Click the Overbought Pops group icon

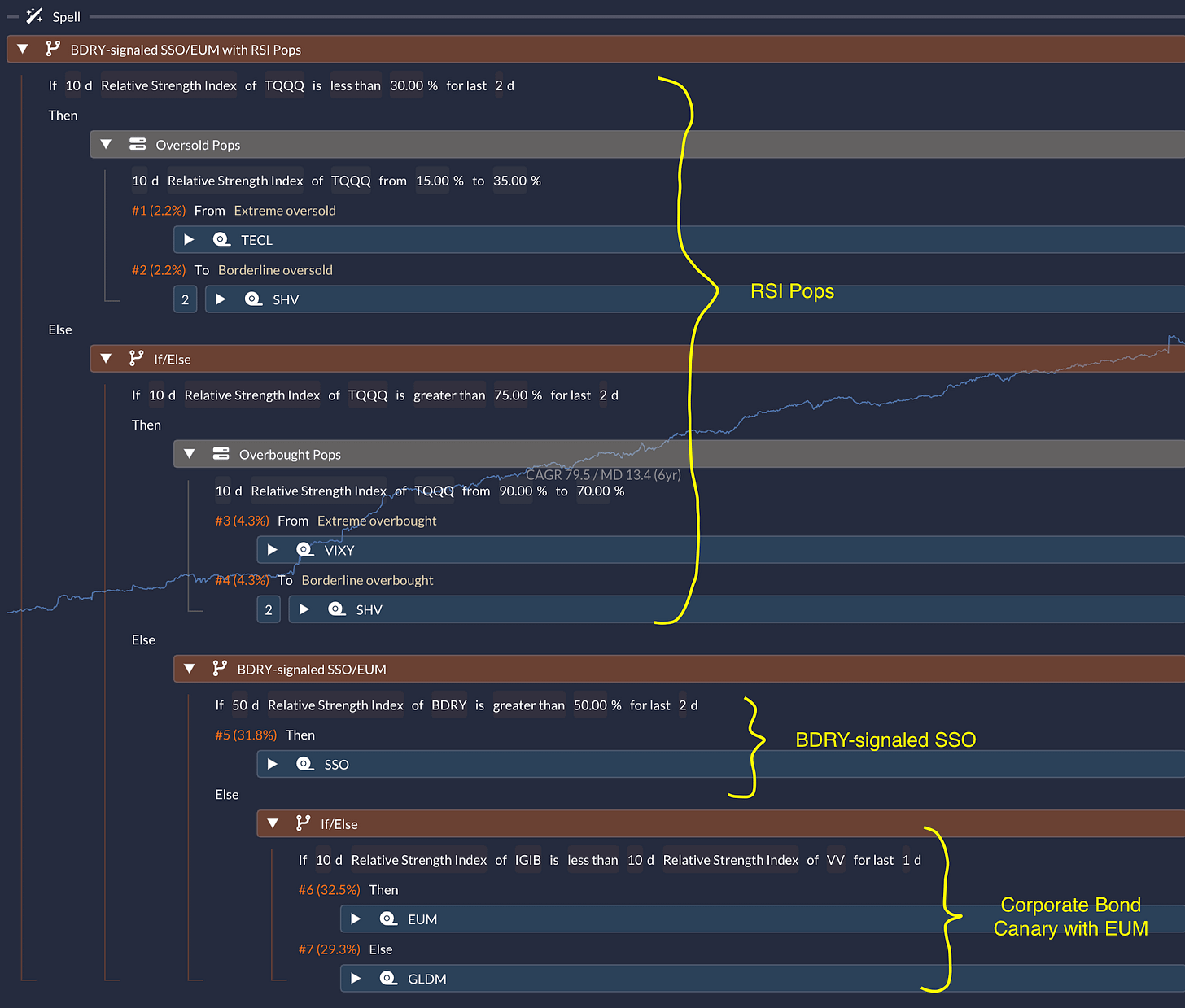pos(221,453)
